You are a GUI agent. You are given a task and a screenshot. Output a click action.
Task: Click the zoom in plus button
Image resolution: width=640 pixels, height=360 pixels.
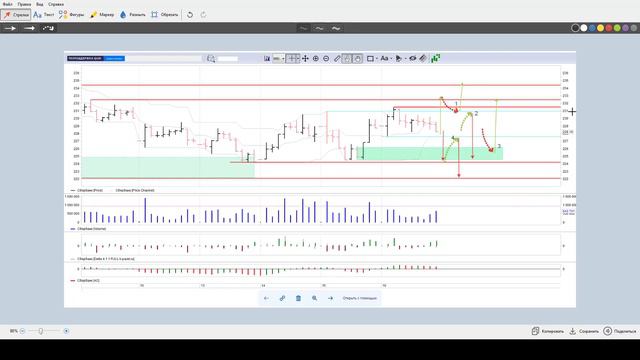[66, 331]
